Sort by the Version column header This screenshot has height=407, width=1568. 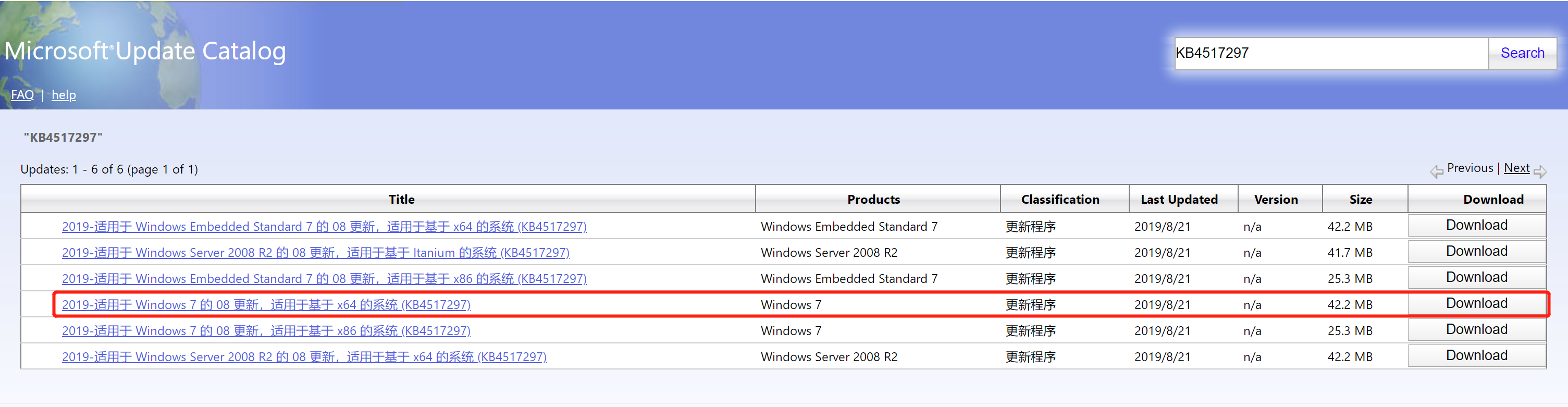point(1276,199)
